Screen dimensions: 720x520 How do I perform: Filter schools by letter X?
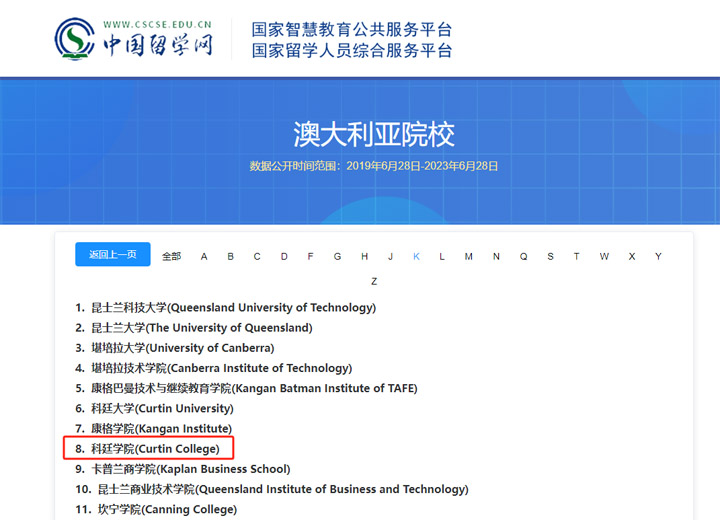(632, 256)
